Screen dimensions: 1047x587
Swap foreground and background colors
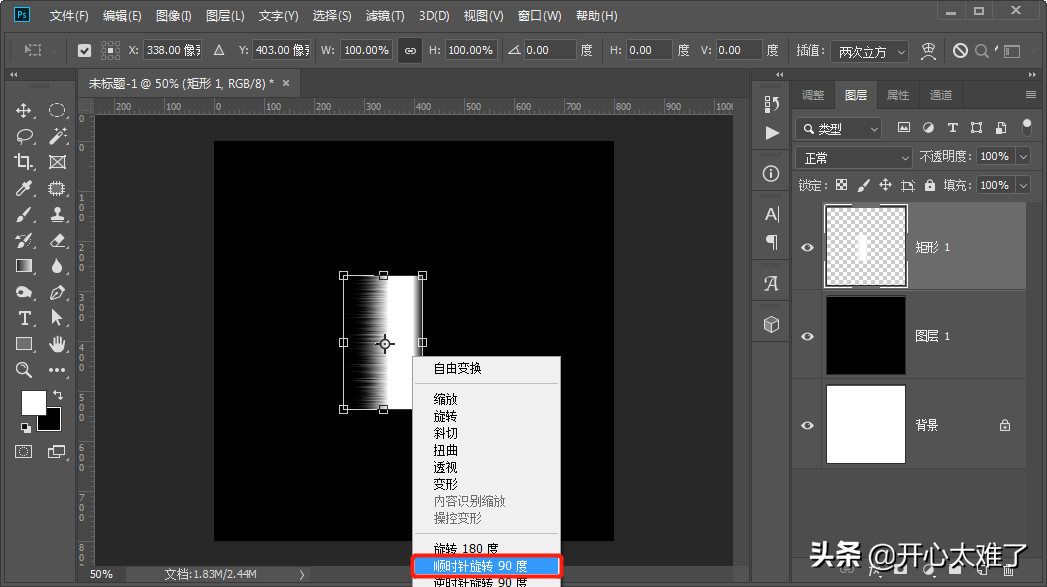(x=58, y=395)
